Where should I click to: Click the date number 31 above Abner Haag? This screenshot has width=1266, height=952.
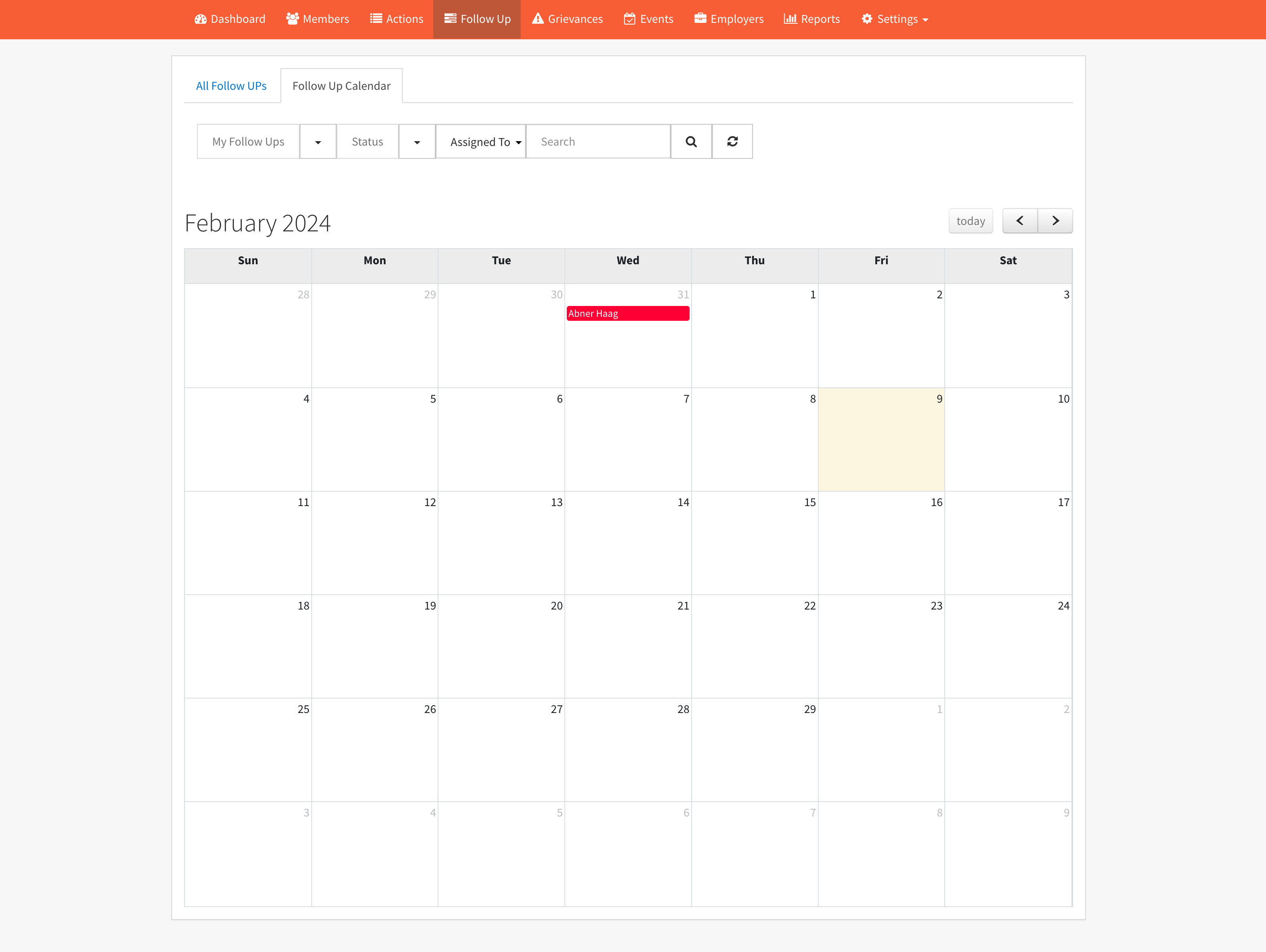pos(684,295)
